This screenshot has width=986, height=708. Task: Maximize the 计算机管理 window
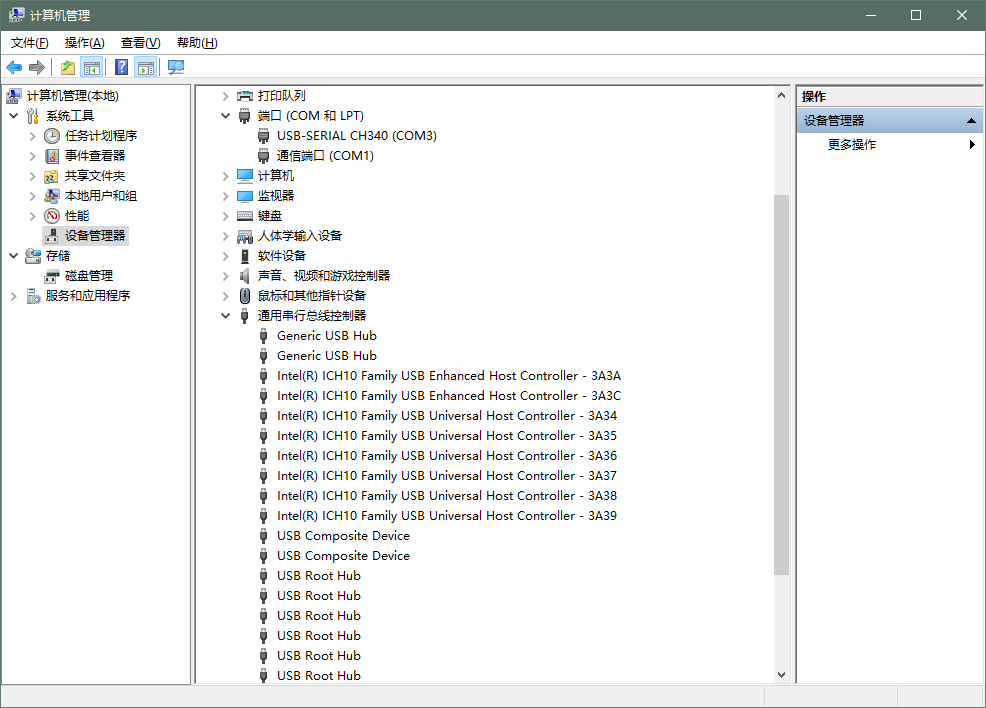coord(916,15)
